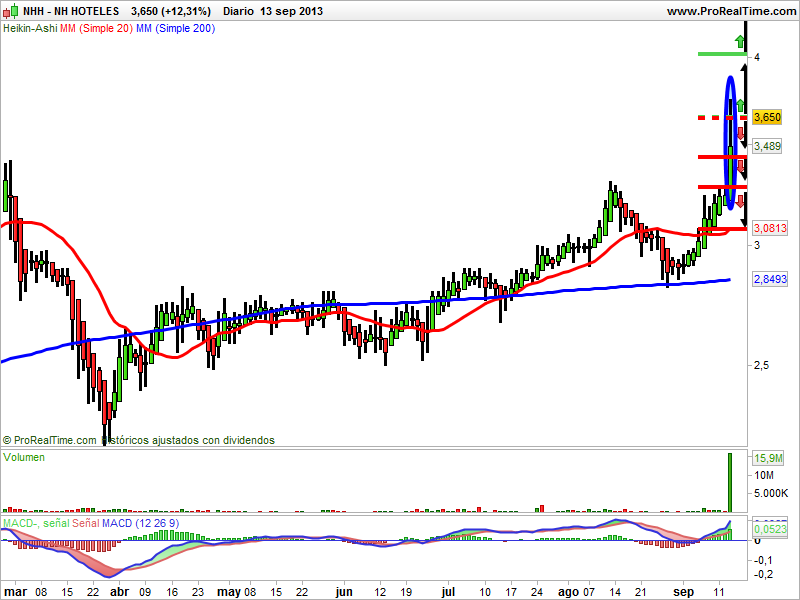Click the 10M volume axis label
The height and width of the screenshot is (600, 800).
click(x=764, y=476)
